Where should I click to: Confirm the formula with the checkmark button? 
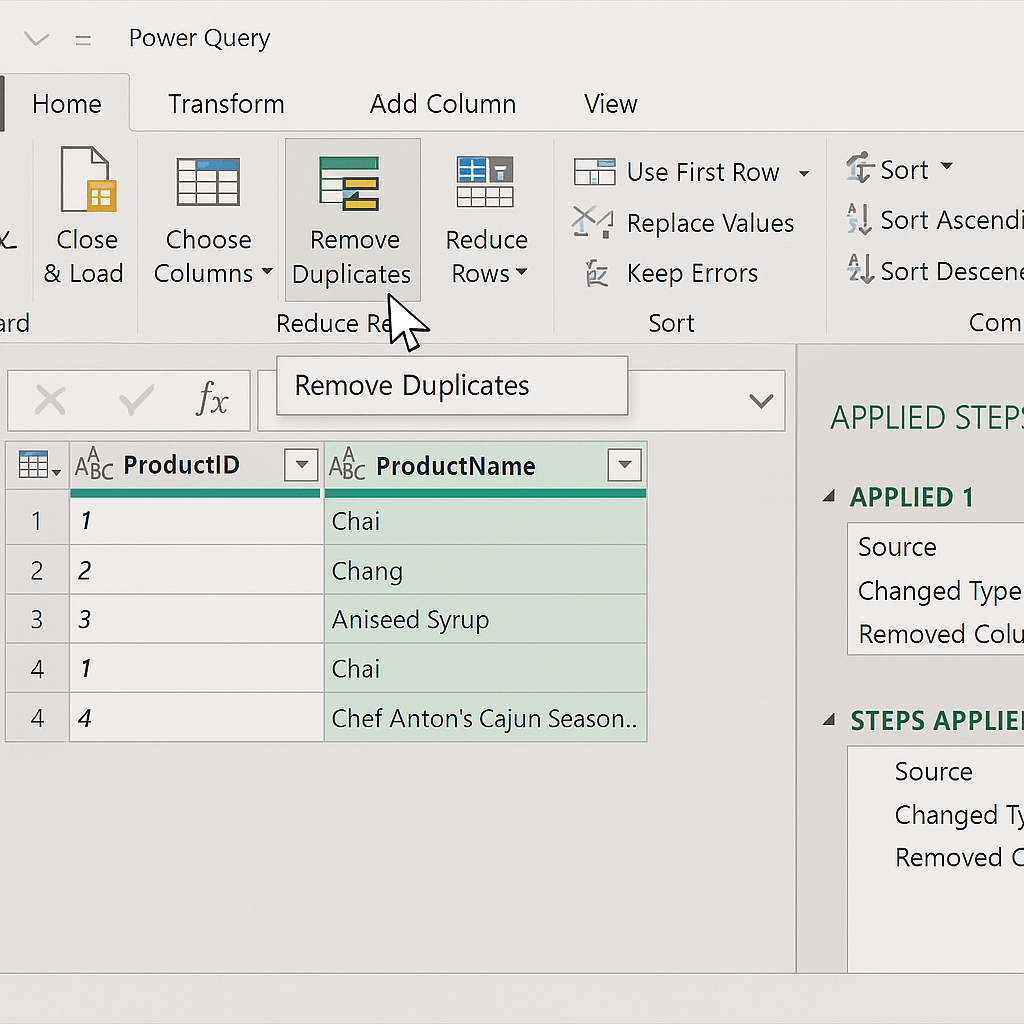133,399
